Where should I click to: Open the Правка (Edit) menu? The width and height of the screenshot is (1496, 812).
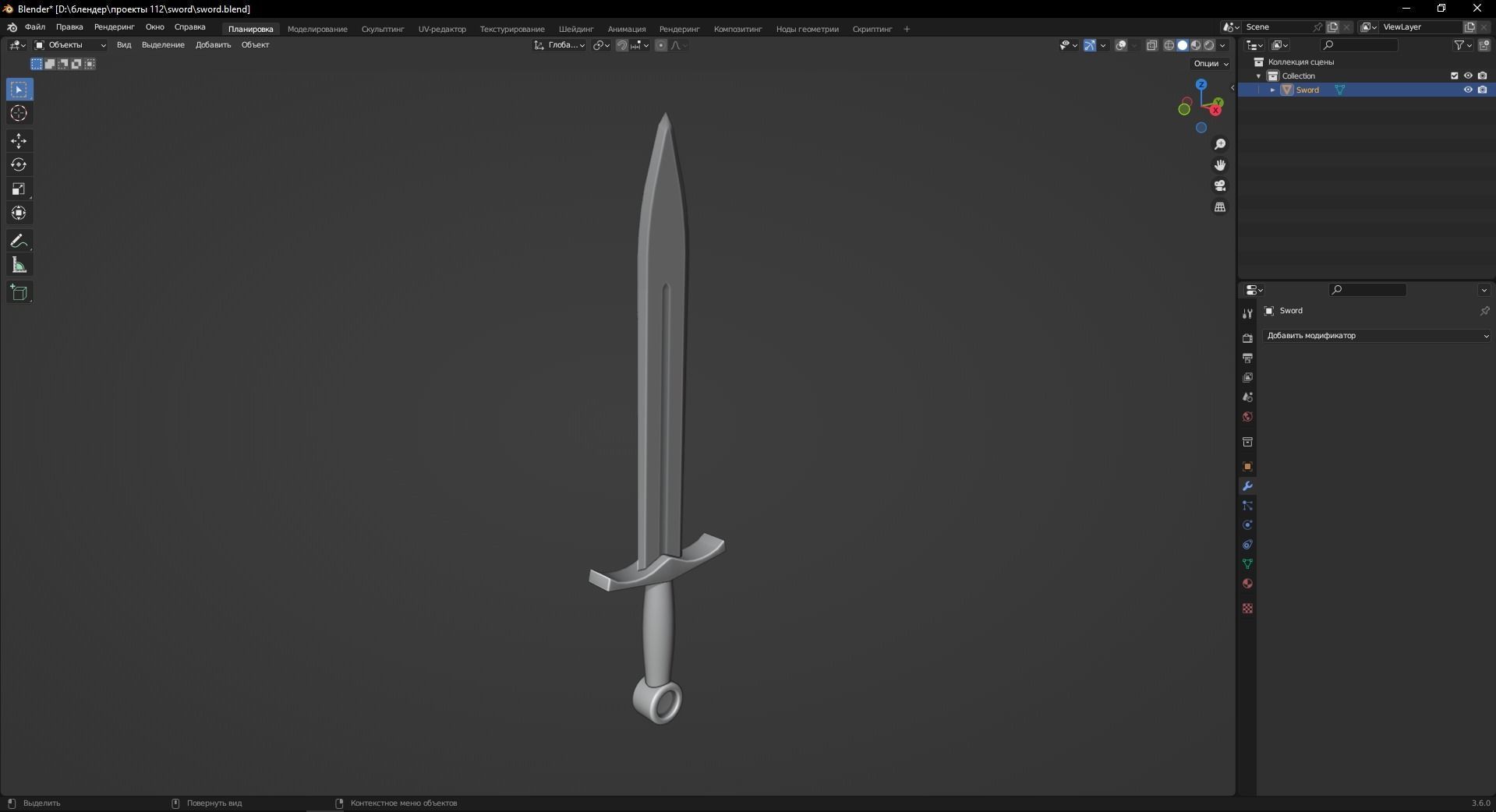click(x=69, y=27)
